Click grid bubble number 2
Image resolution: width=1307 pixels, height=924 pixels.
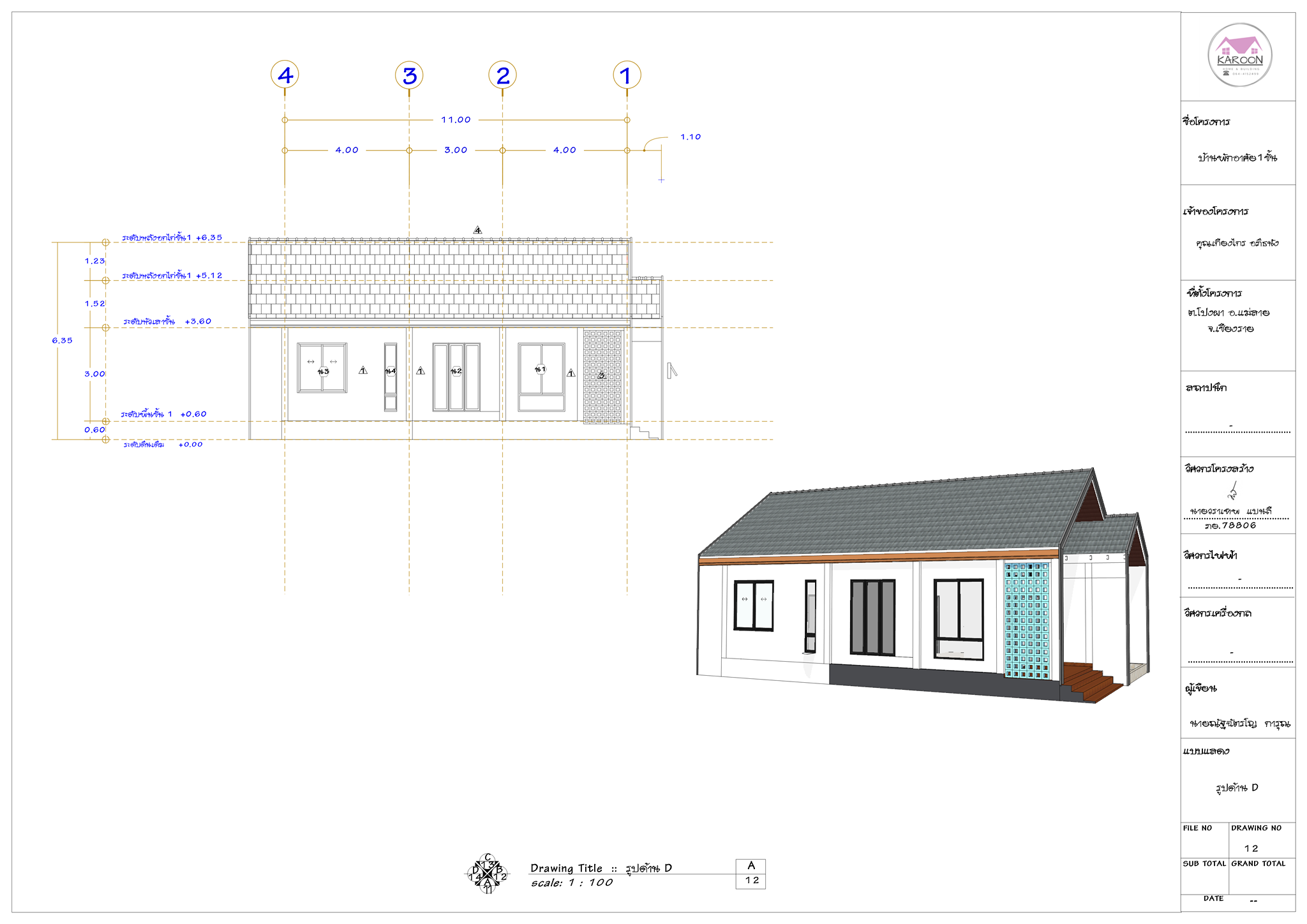coord(502,75)
